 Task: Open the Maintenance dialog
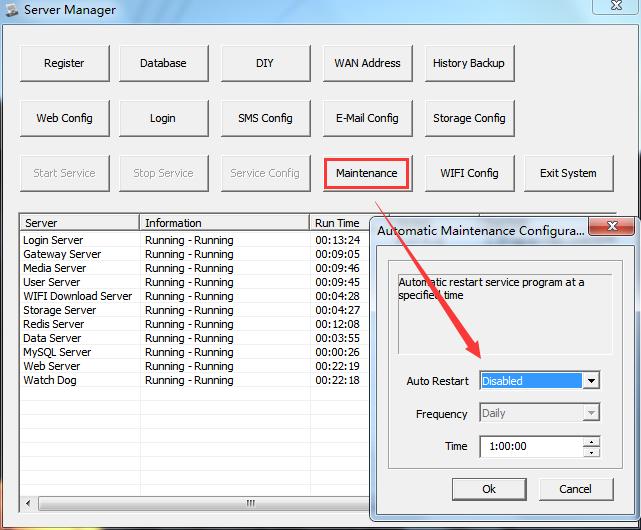coord(367,173)
